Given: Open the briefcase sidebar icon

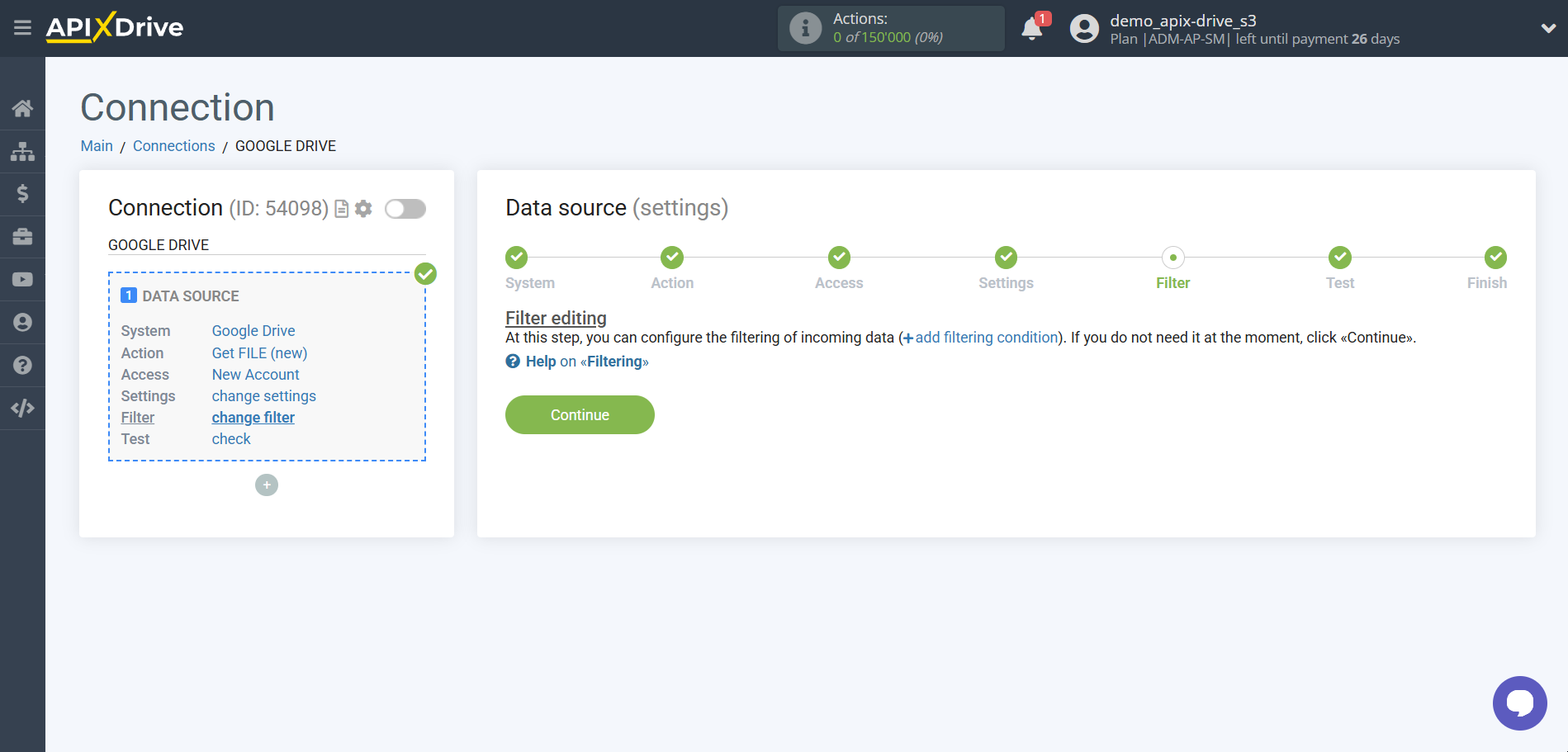Looking at the screenshot, I should pos(22,237).
